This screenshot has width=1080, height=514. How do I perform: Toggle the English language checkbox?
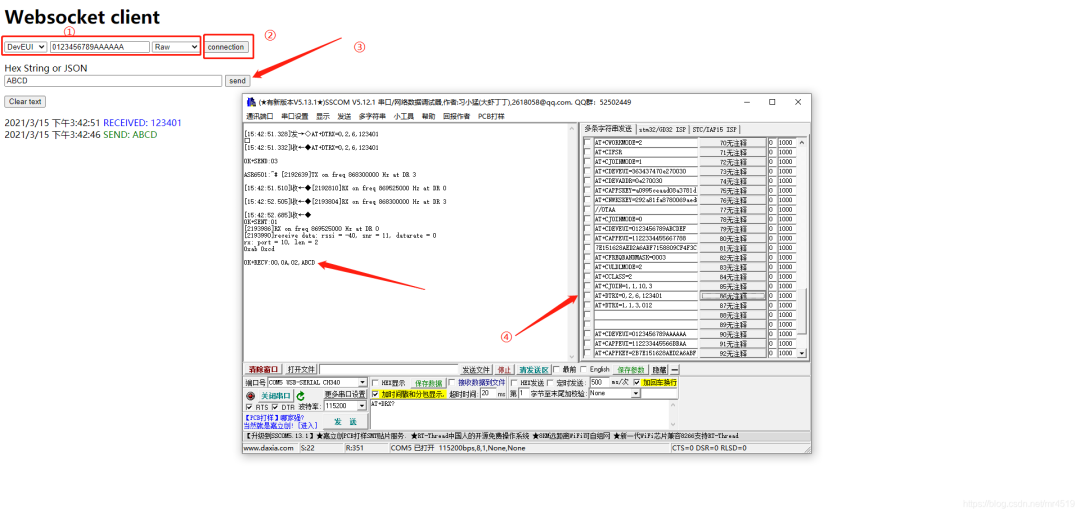click(584, 370)
